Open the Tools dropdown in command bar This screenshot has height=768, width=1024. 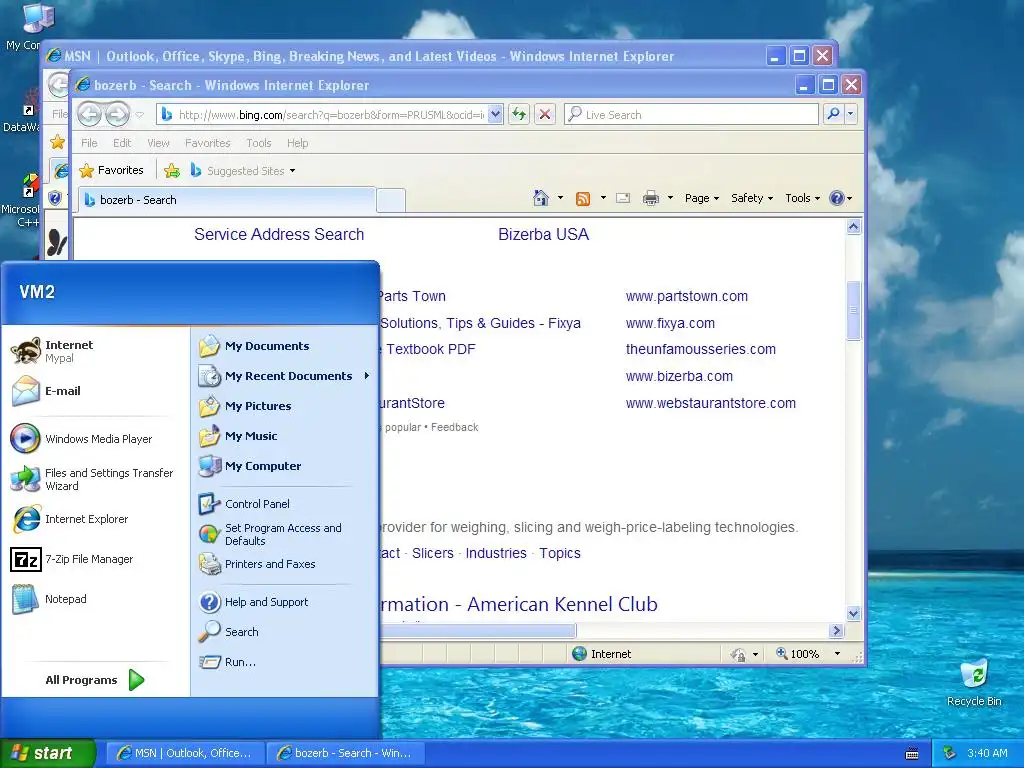point(803,198)
